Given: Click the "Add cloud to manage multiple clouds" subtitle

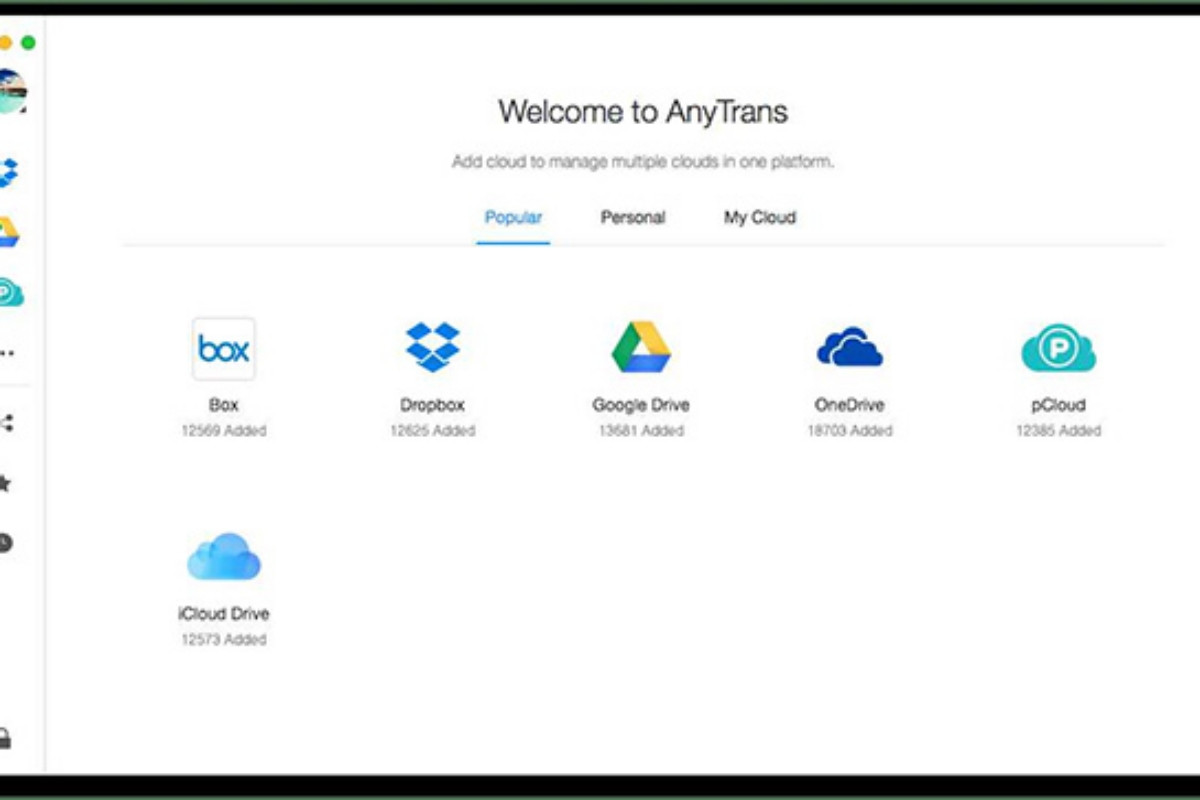Looking at the screenshot, I should pyautogui.click(x=643, y=161).
